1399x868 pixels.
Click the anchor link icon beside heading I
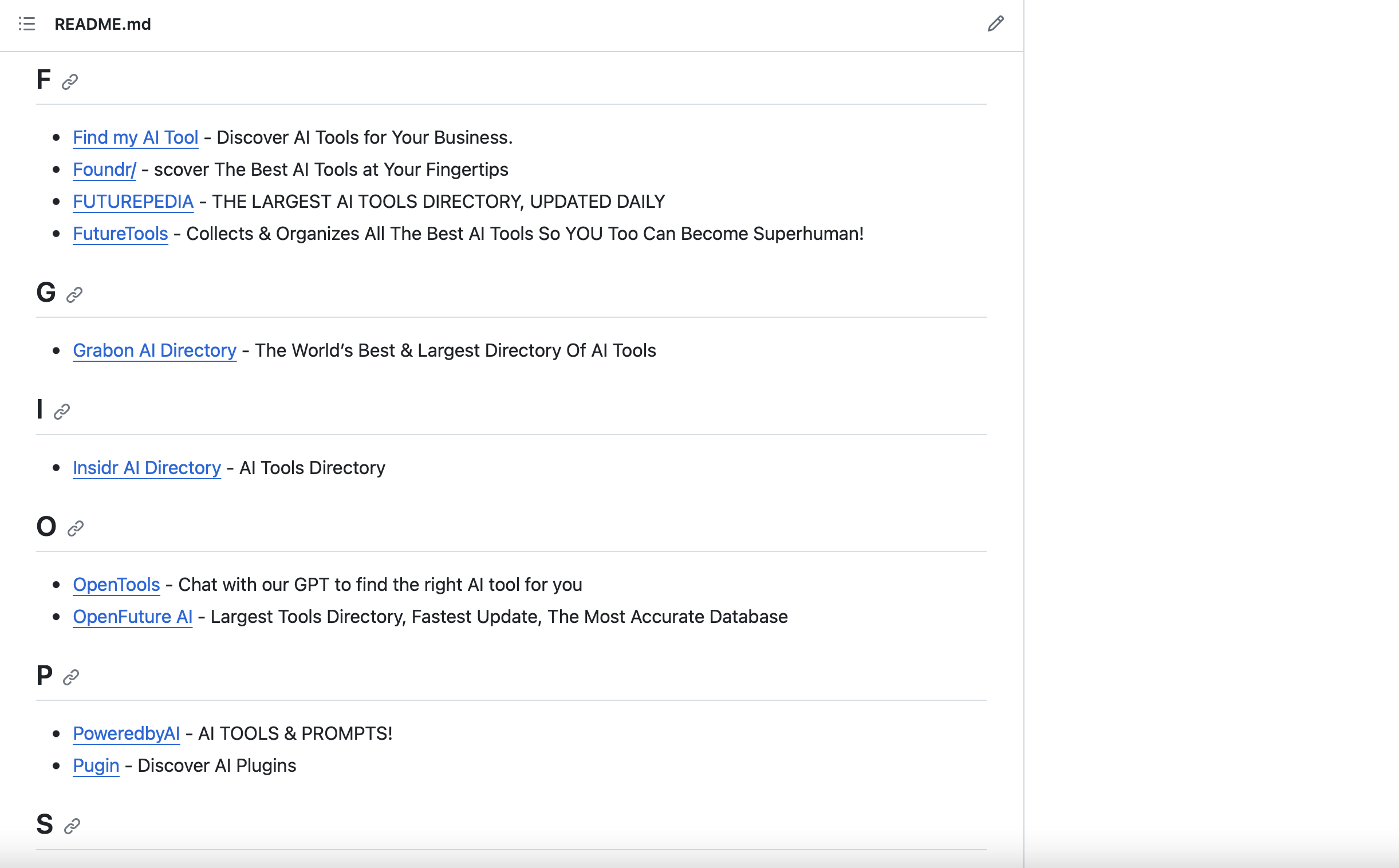click(x=62, y=412)
